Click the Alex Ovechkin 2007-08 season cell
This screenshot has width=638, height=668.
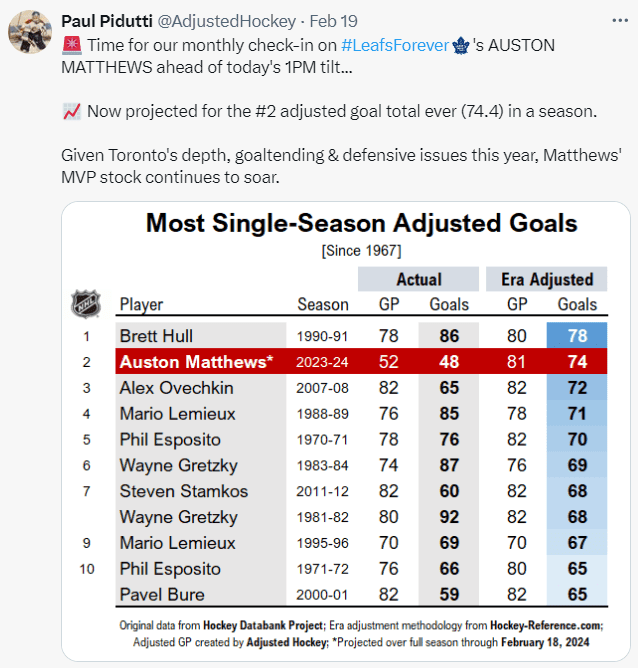coord(323,388)
